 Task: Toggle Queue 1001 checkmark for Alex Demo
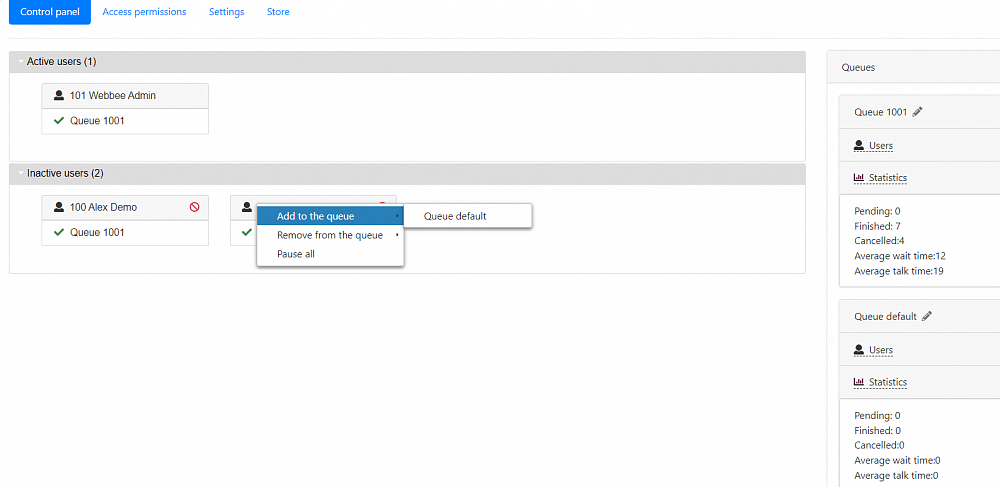coord(59,233)
